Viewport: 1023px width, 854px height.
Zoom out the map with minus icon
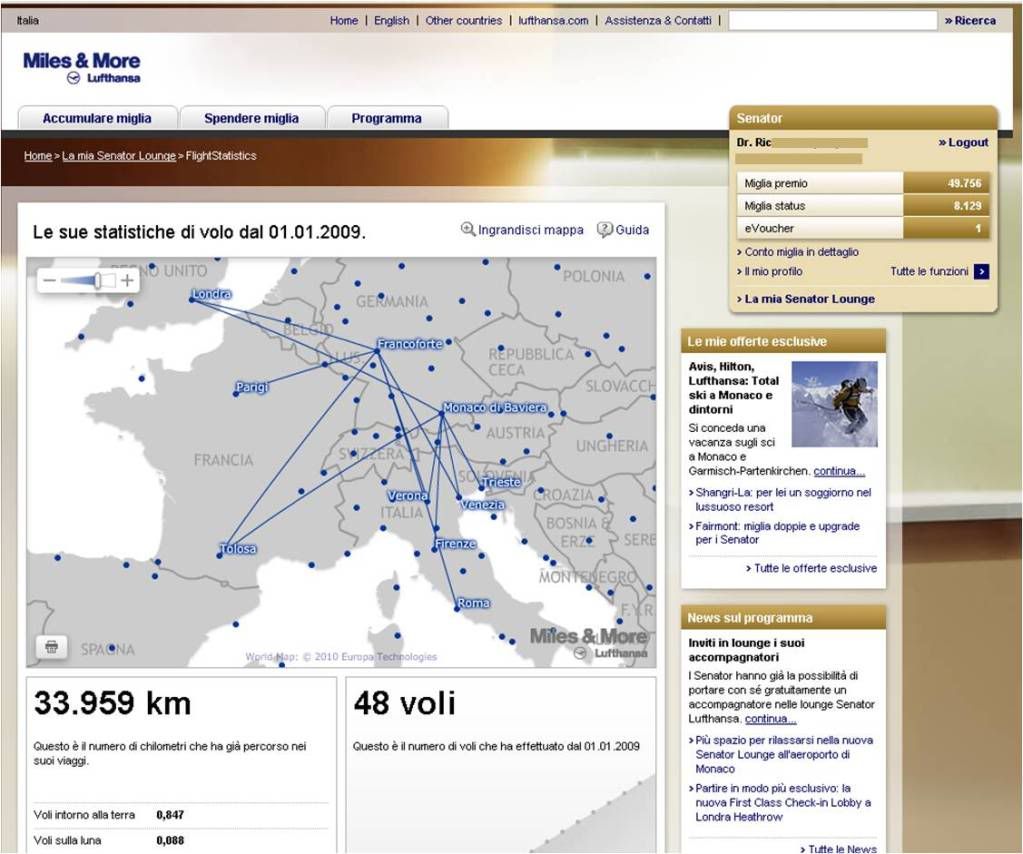(50, 281)
